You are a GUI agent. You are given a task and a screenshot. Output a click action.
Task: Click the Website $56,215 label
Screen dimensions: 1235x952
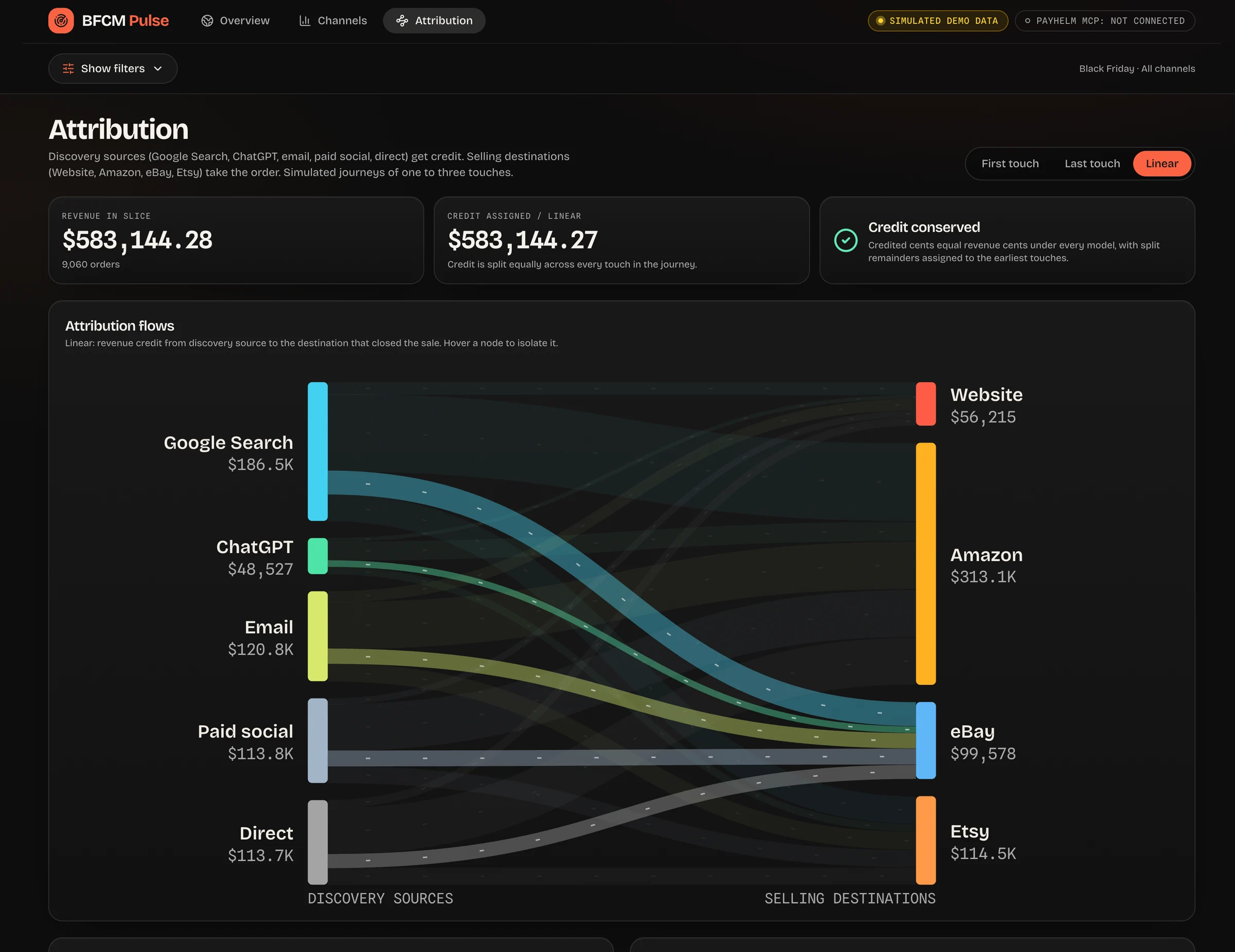click(x=986, y=405)
